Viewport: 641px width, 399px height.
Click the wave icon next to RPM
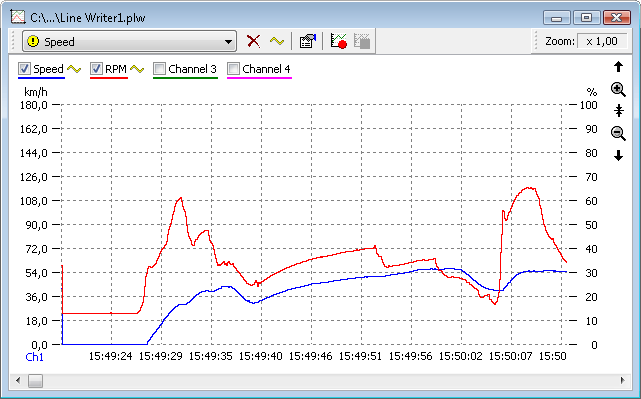pos(137,69)
